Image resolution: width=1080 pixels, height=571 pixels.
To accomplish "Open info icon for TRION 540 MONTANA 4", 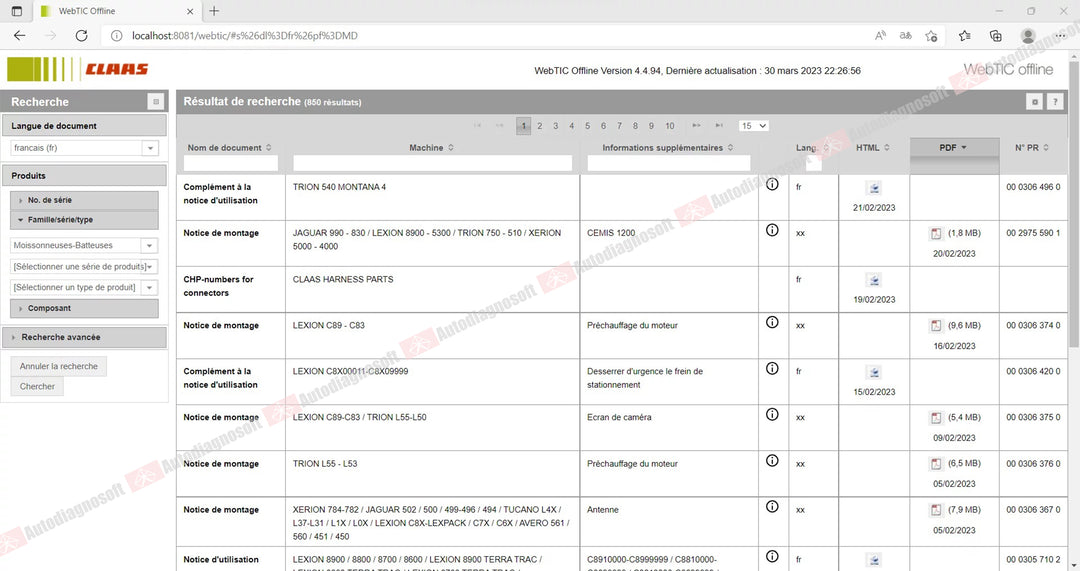I will coord(772,184).
